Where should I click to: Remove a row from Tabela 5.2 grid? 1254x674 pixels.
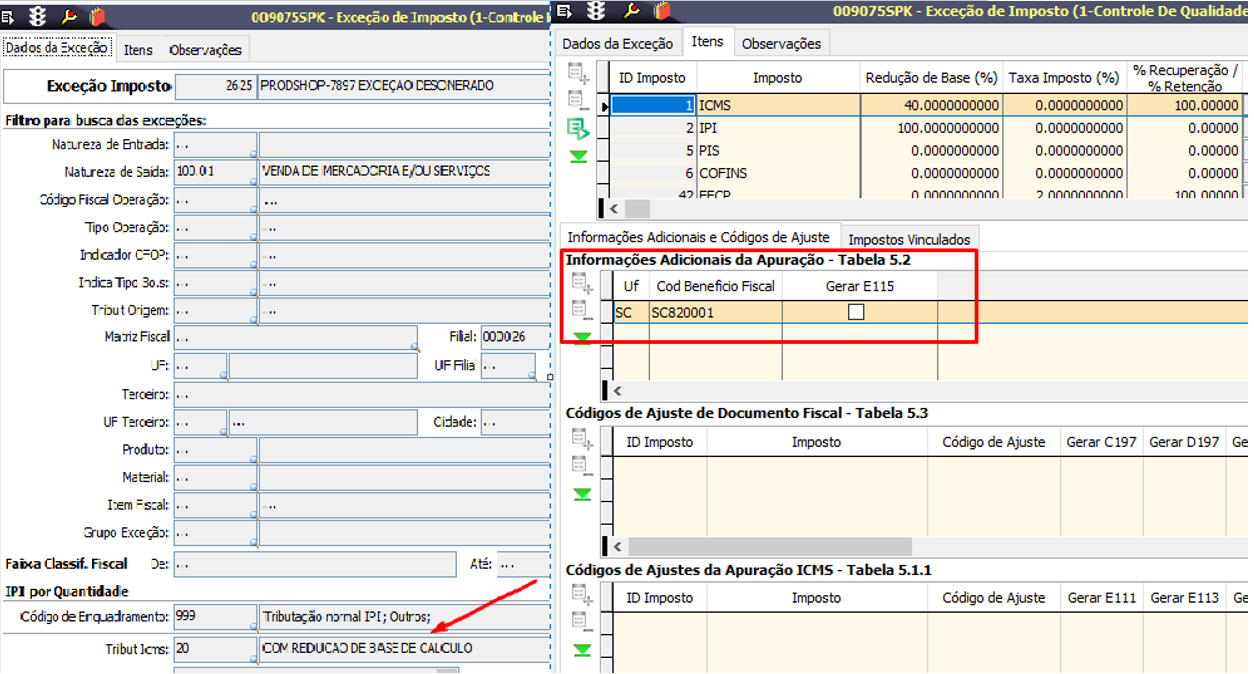click(x=581, y=310)
